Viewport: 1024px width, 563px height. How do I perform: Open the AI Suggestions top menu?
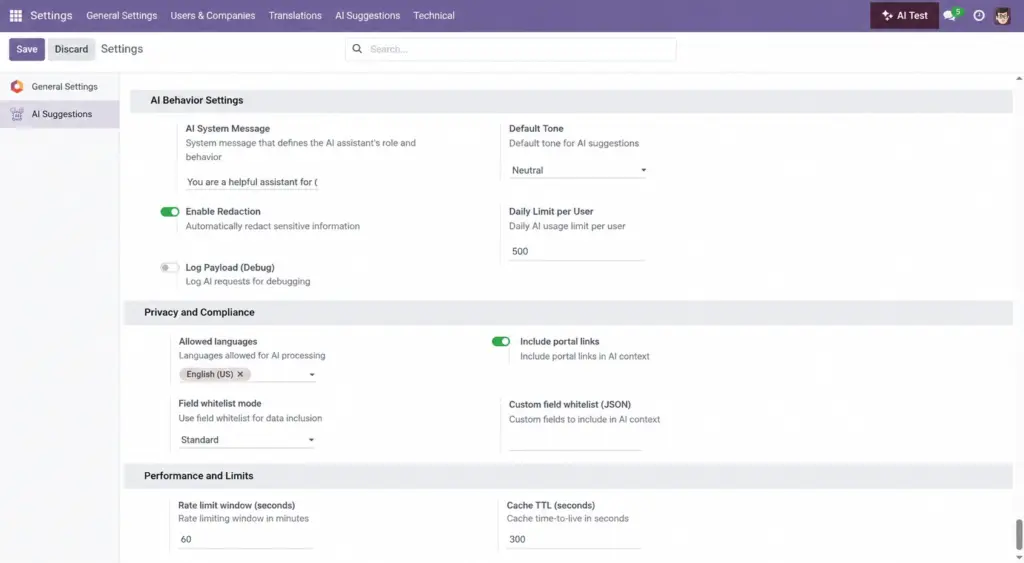[368, 15]
